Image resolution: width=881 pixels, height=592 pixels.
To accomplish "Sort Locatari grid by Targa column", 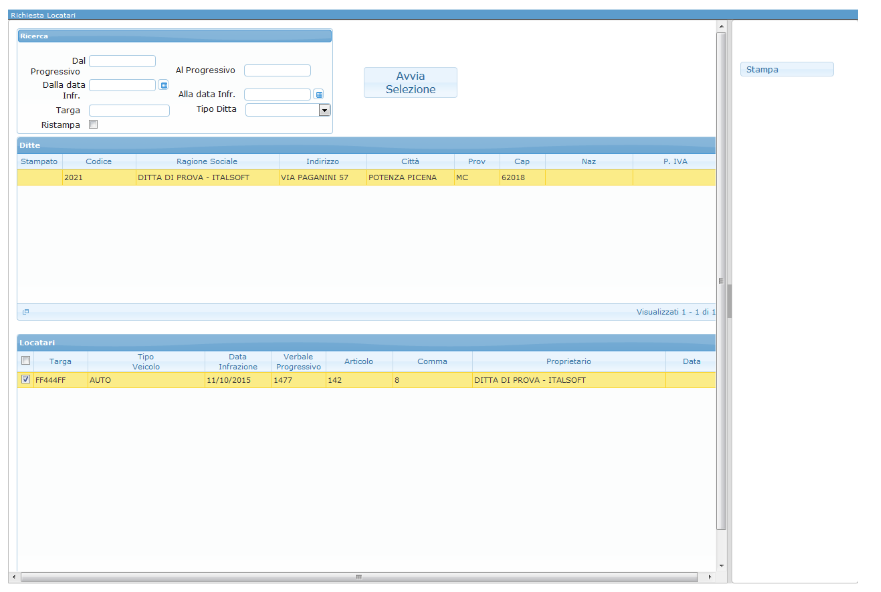I will (x=60, y=361).
